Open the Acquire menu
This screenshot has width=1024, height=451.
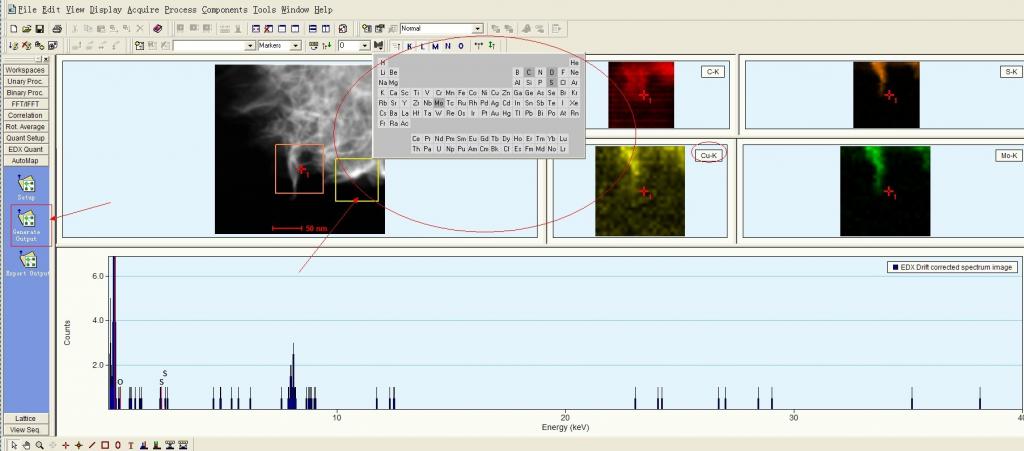(143, 8)
